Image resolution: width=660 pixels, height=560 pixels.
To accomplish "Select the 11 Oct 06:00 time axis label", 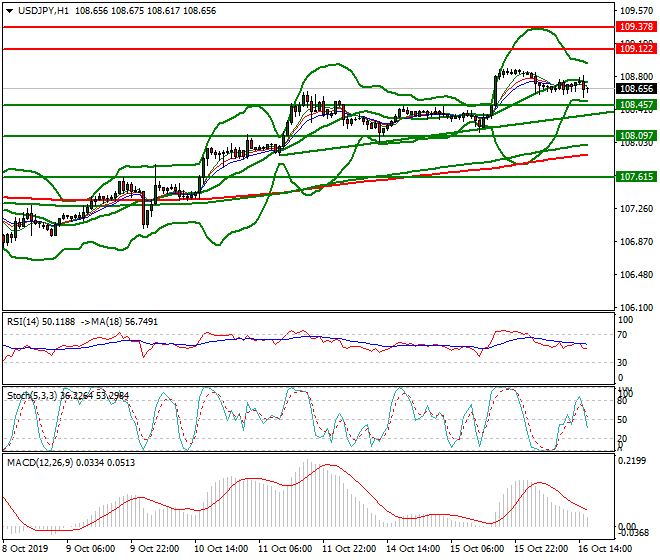I will pos(285,549).
